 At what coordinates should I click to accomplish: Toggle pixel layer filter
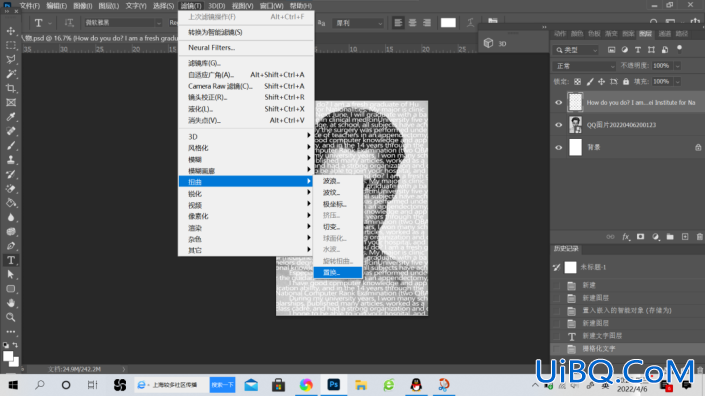coord(611,50)
